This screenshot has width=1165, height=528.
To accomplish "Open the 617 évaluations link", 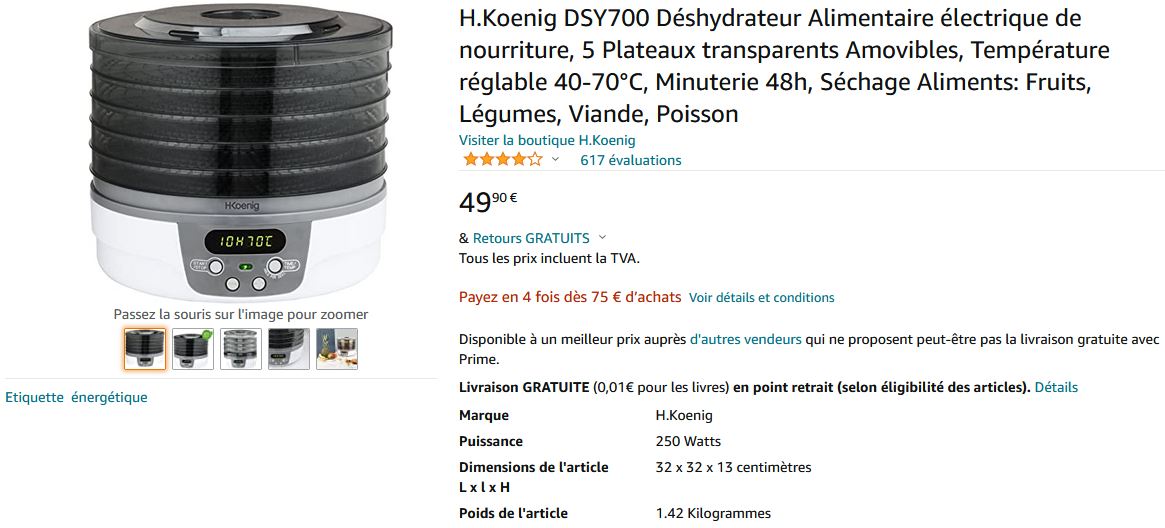I will click(x=631, y=160).
